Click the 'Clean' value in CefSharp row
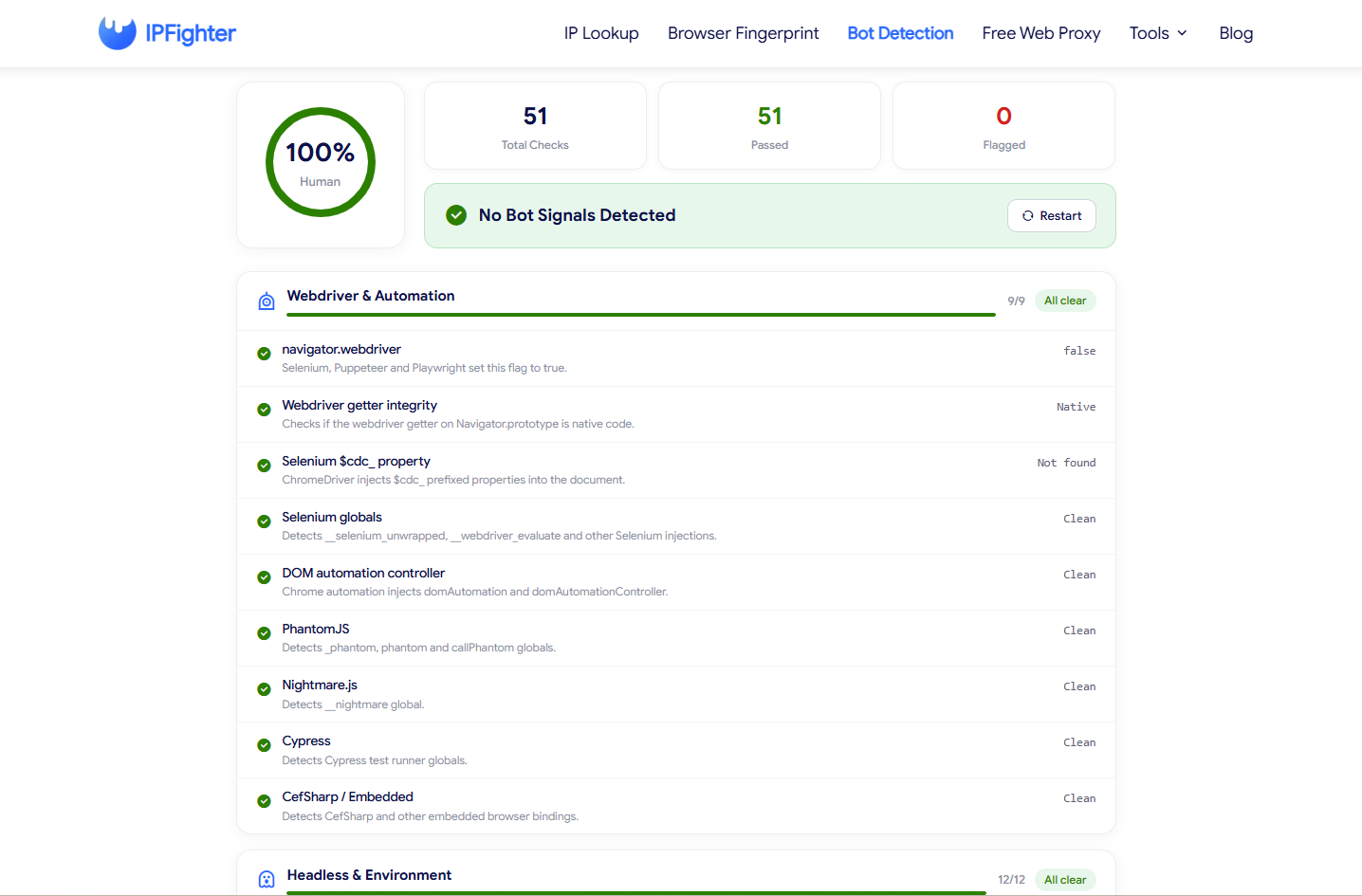This screenshot has width=1362, height=896. pos(1079,798)
